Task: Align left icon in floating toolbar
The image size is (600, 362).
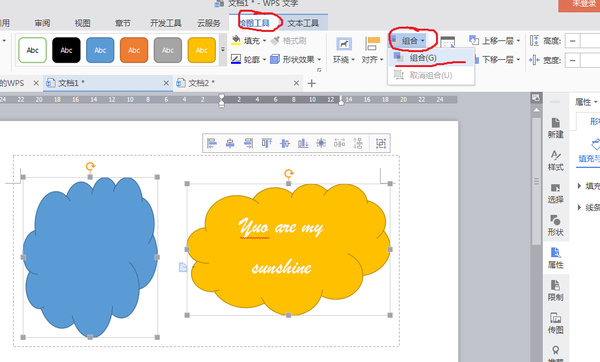Action: point(212,143)
